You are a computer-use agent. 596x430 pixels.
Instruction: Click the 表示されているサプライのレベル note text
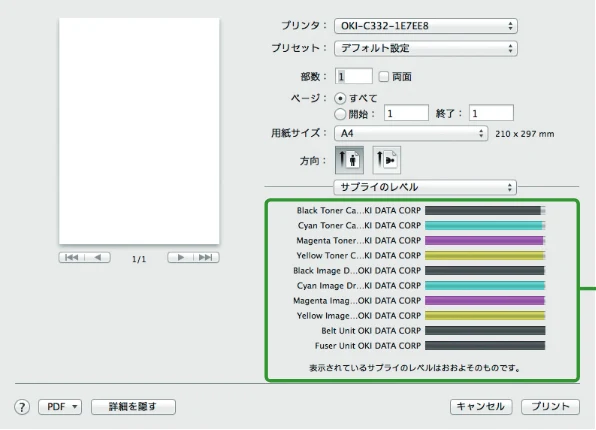pyautogui.click(x=415, y=368)
